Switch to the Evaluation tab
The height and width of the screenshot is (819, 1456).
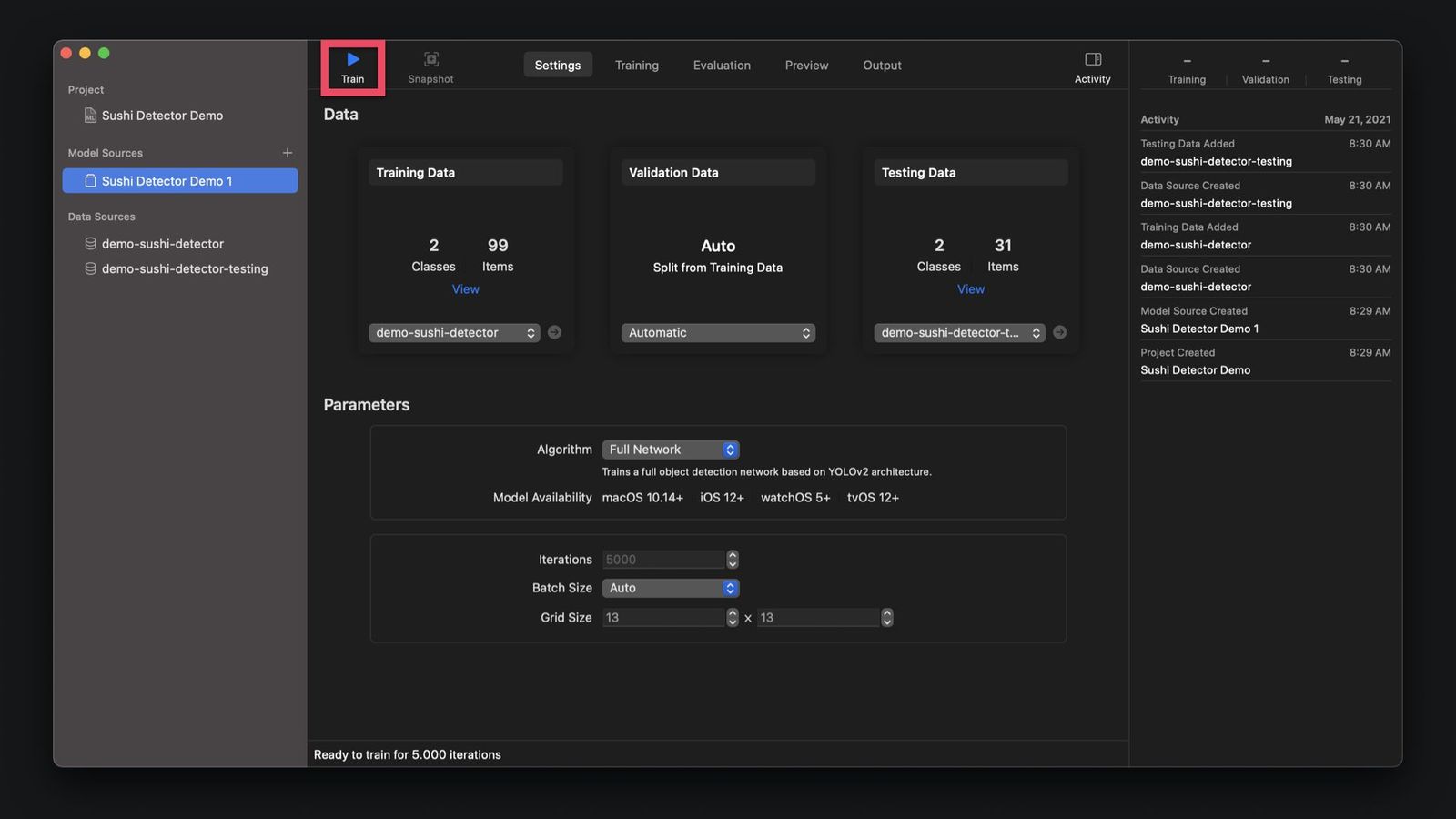[x=721, y=65]
